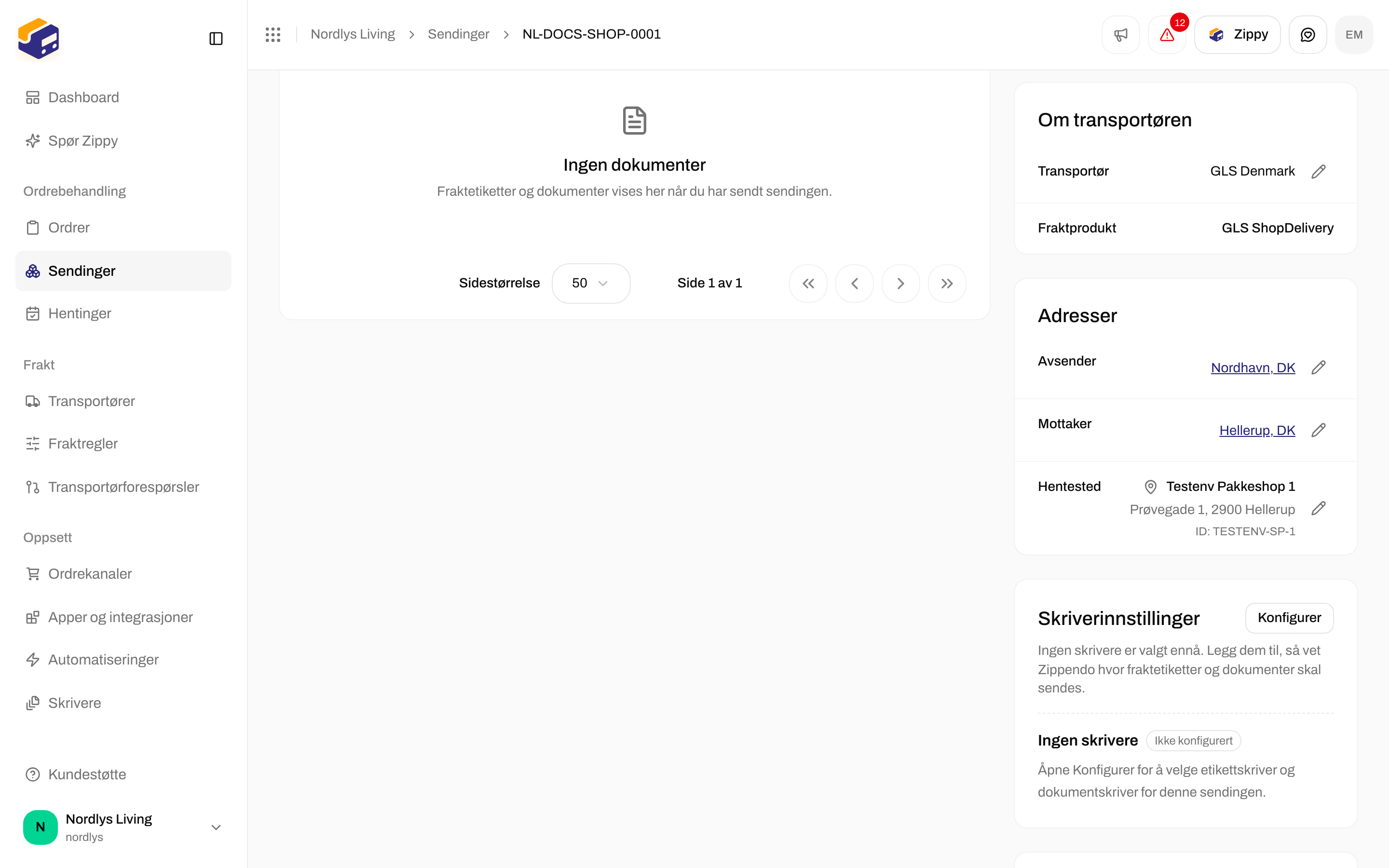Viewport: 1389px width, 868px height.
Task: Edit Avsender address pencil icon
Action: (1319, 367)
